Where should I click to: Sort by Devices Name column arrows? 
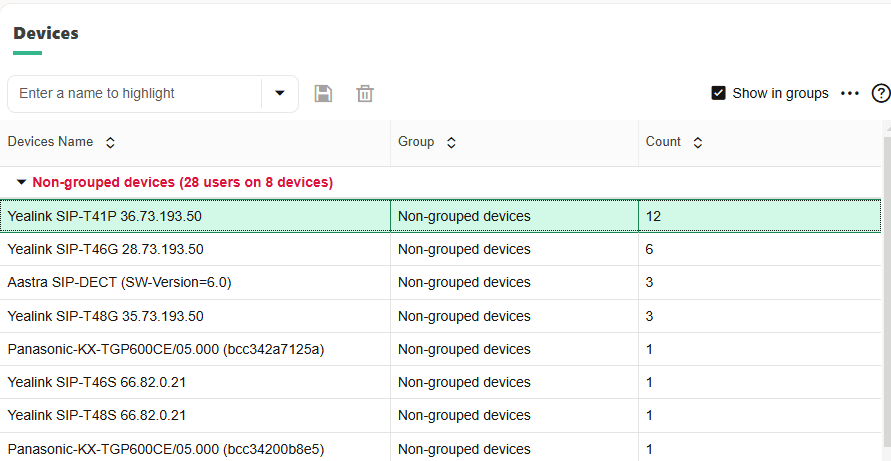[x=110, y=143]
